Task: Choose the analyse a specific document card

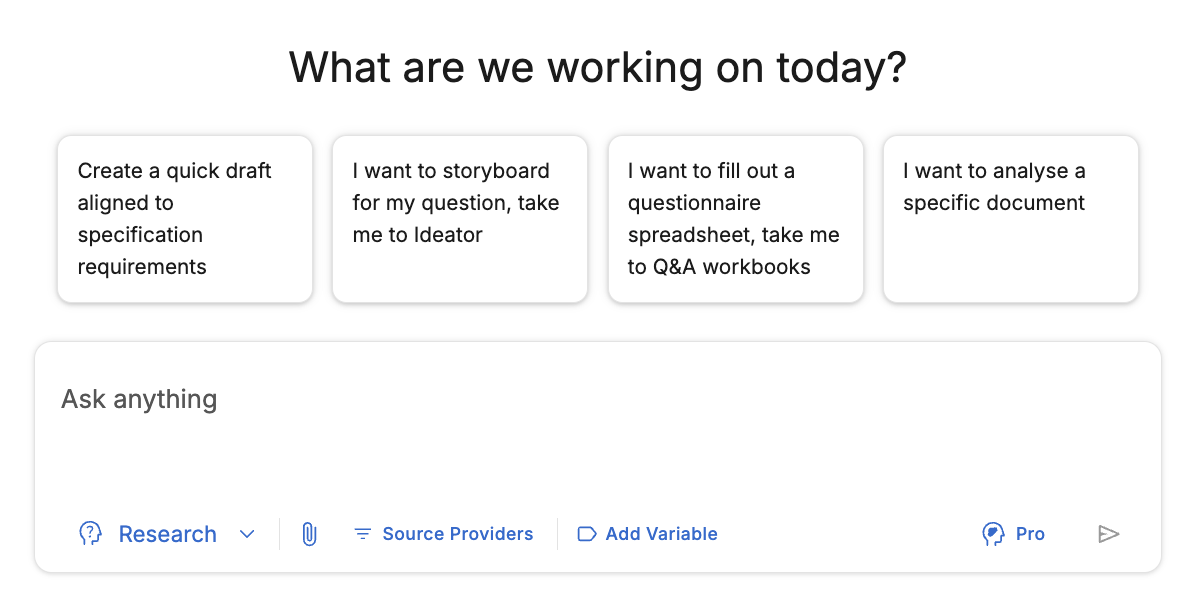Action: (1011, 219)
